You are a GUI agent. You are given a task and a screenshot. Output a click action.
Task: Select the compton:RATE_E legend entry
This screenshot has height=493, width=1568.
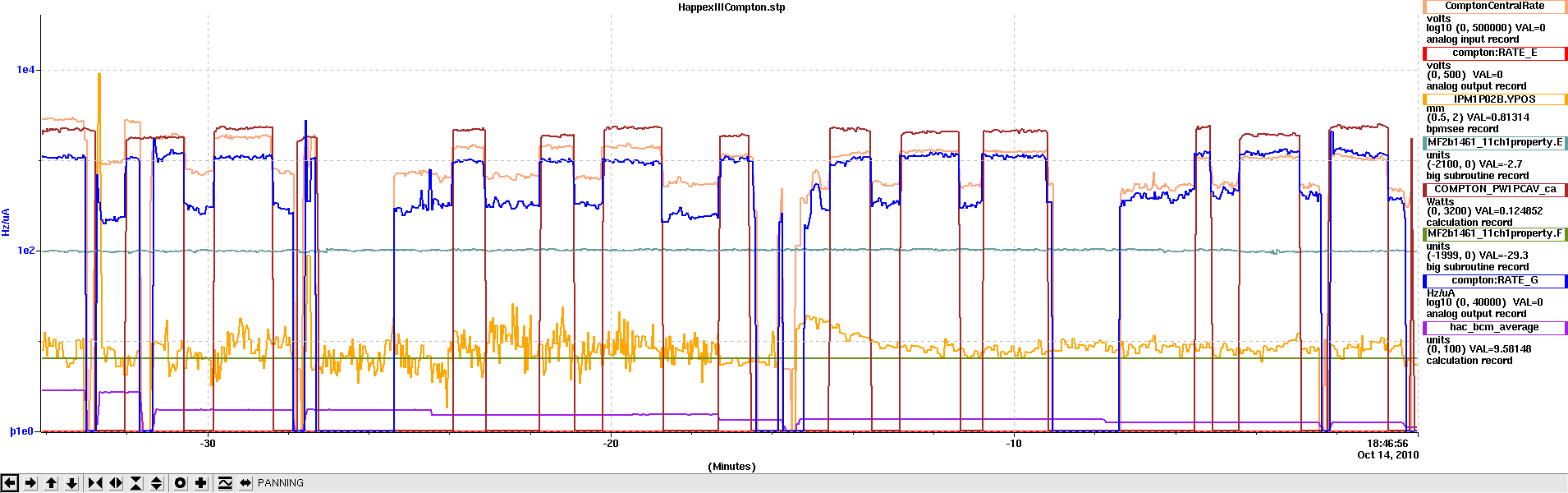tap(1495, 53)
